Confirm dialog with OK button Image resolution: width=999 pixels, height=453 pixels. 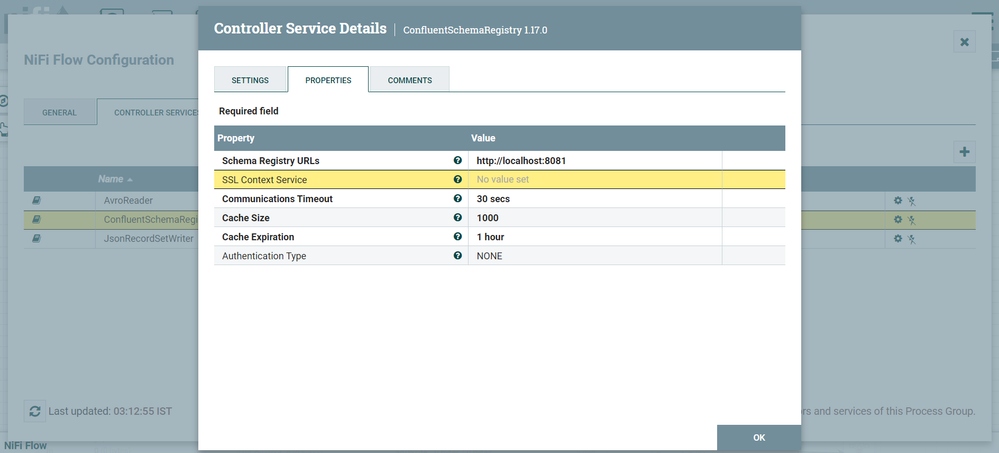[x=759, y=438]
